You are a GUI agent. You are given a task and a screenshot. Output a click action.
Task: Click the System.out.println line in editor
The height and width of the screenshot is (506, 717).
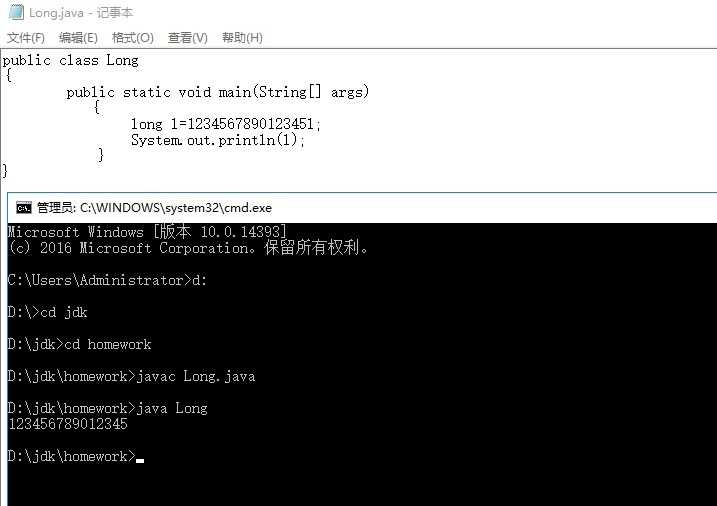click(x=218, y=140)
